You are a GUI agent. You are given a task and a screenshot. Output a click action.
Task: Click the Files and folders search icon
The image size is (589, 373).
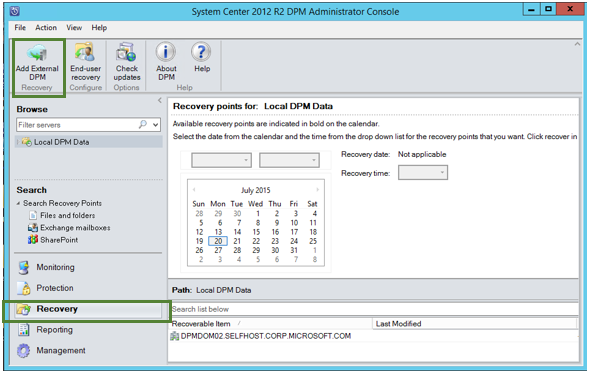33,215
